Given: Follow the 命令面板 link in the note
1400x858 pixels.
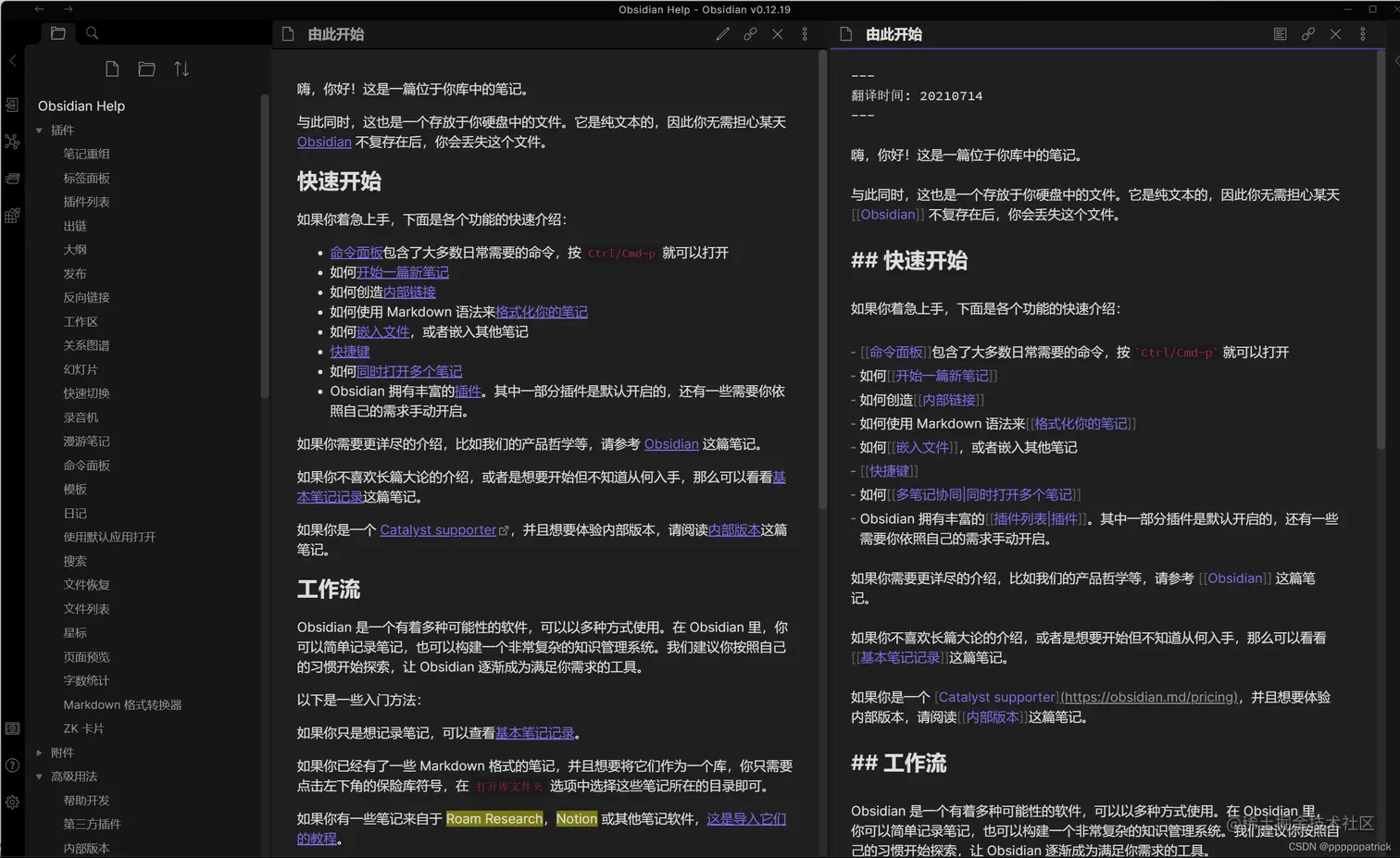Looking at the screenshot, I should [356, 252].
